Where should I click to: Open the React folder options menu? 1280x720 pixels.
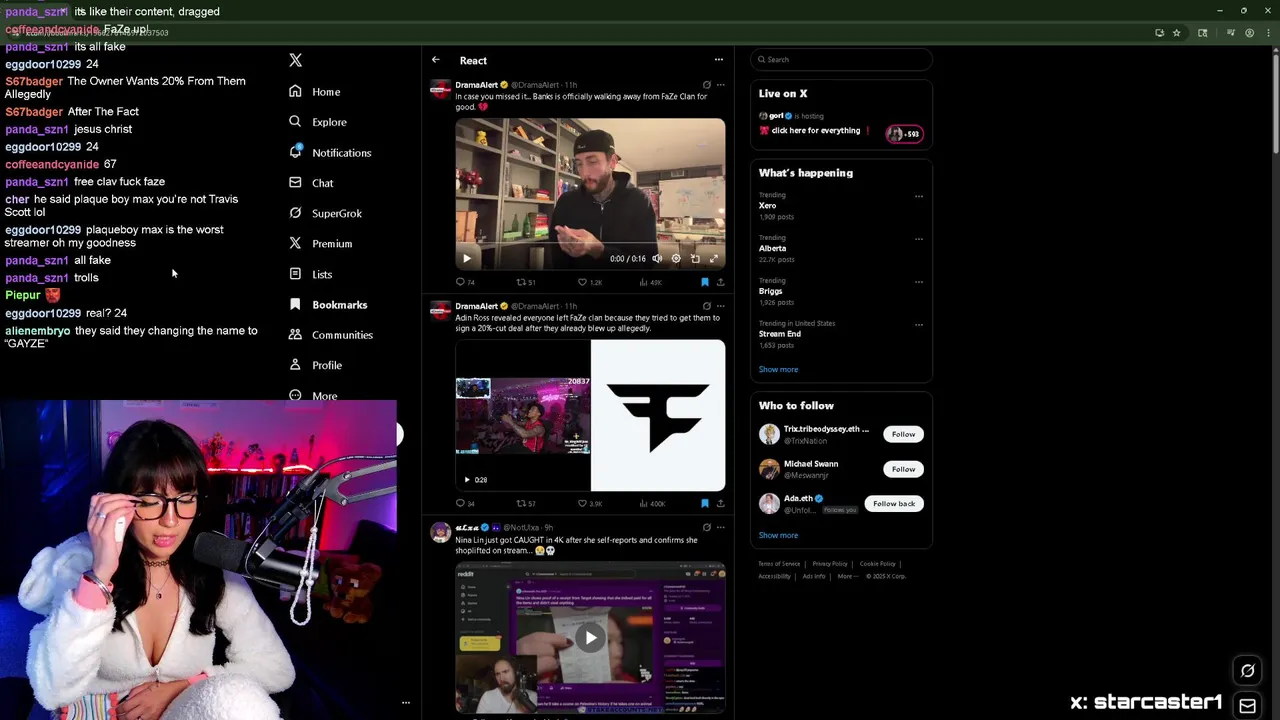coord(718,60)
